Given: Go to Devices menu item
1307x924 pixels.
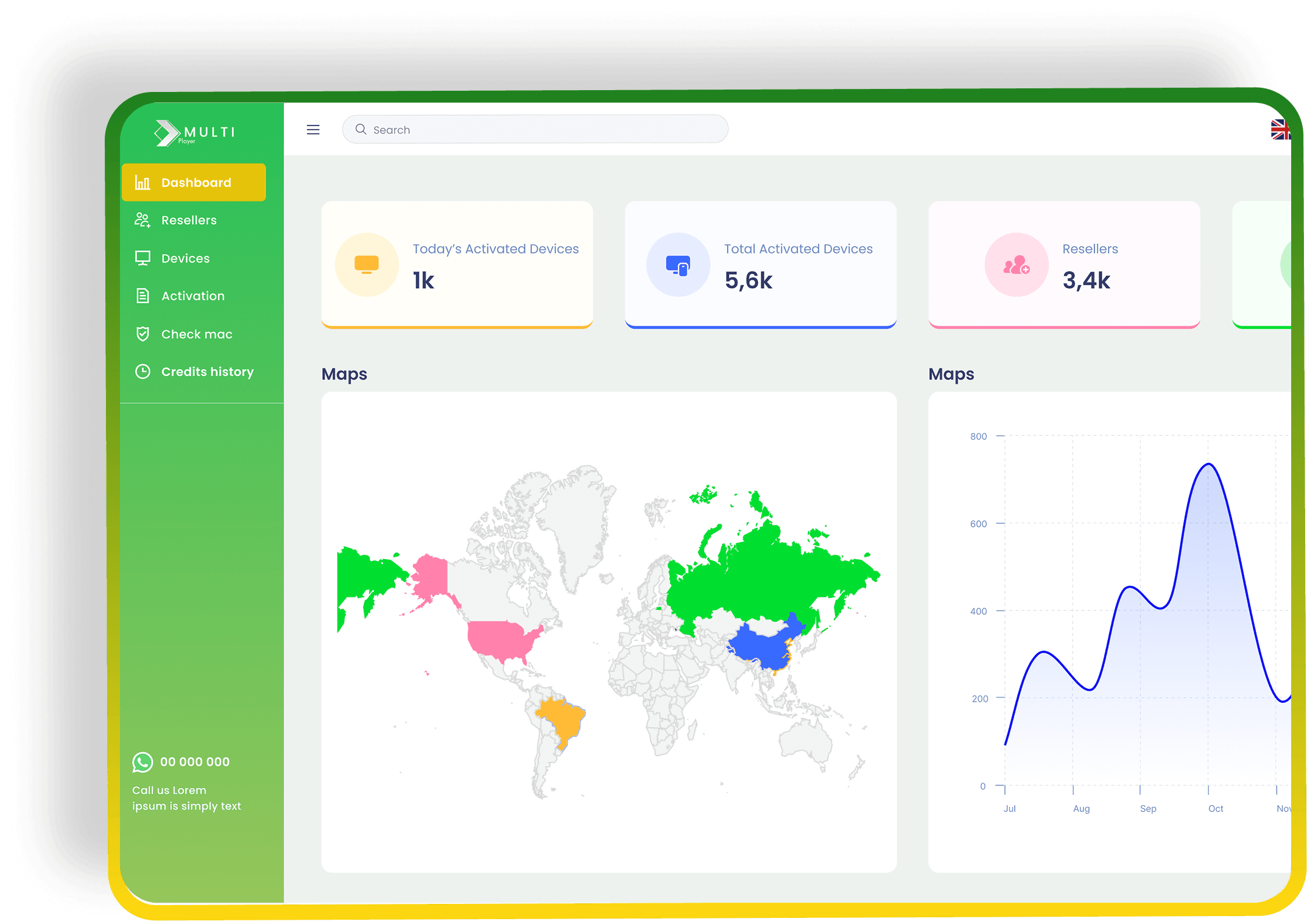Looking at the screenshot, I should pos(185,258).
